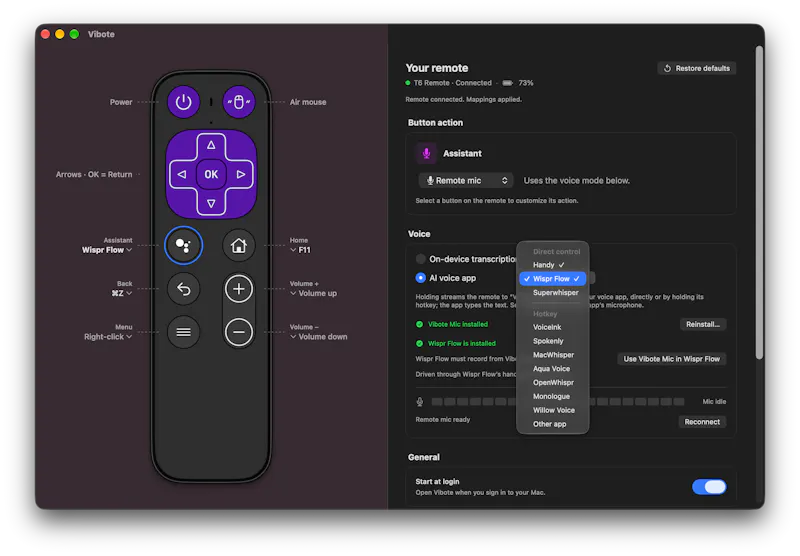Click the green check next to Wispr Flow is installed
The height and width of the screenshot is (556, 800).
419,343
